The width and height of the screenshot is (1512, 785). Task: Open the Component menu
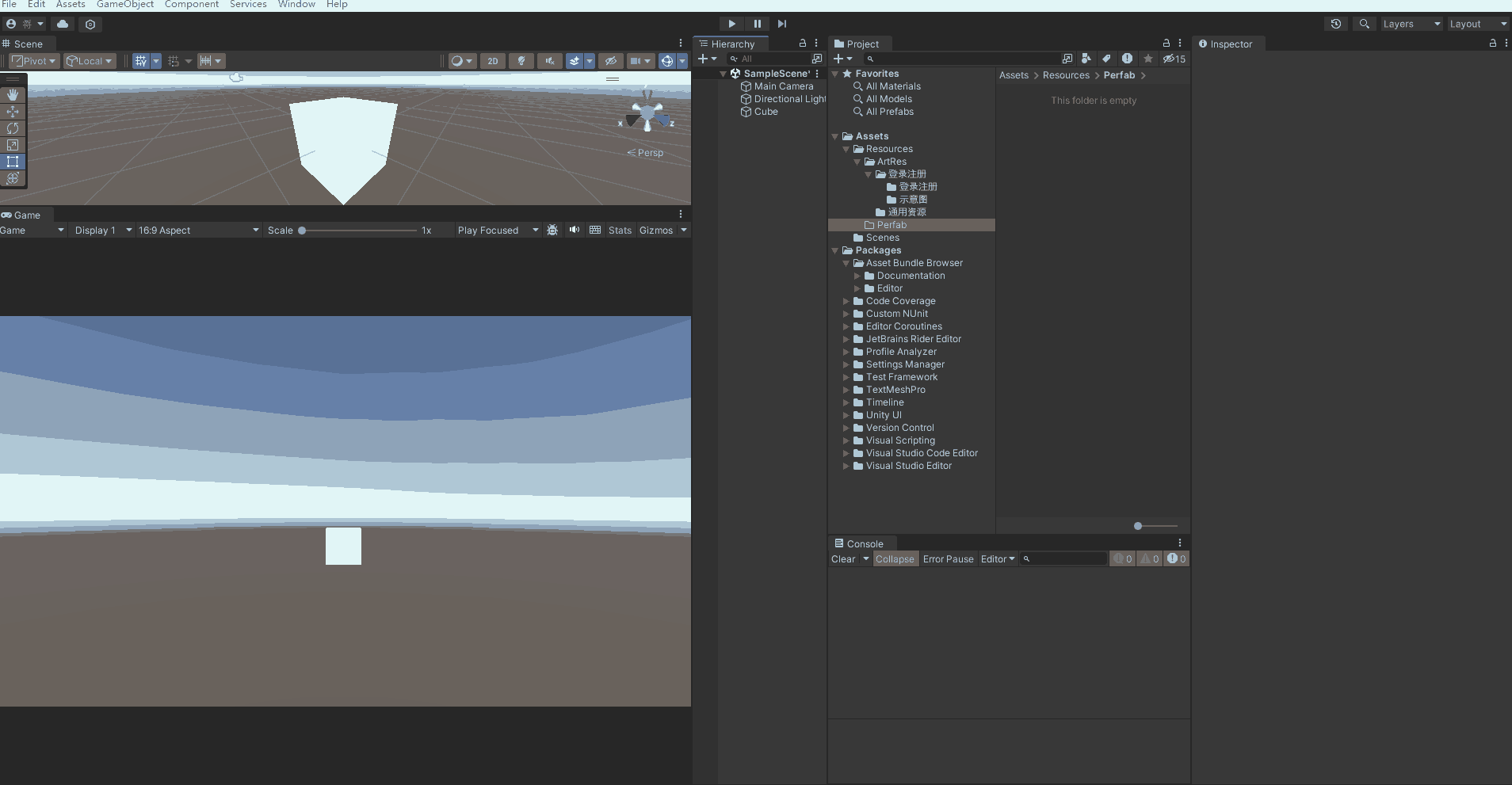coord(192,5)
